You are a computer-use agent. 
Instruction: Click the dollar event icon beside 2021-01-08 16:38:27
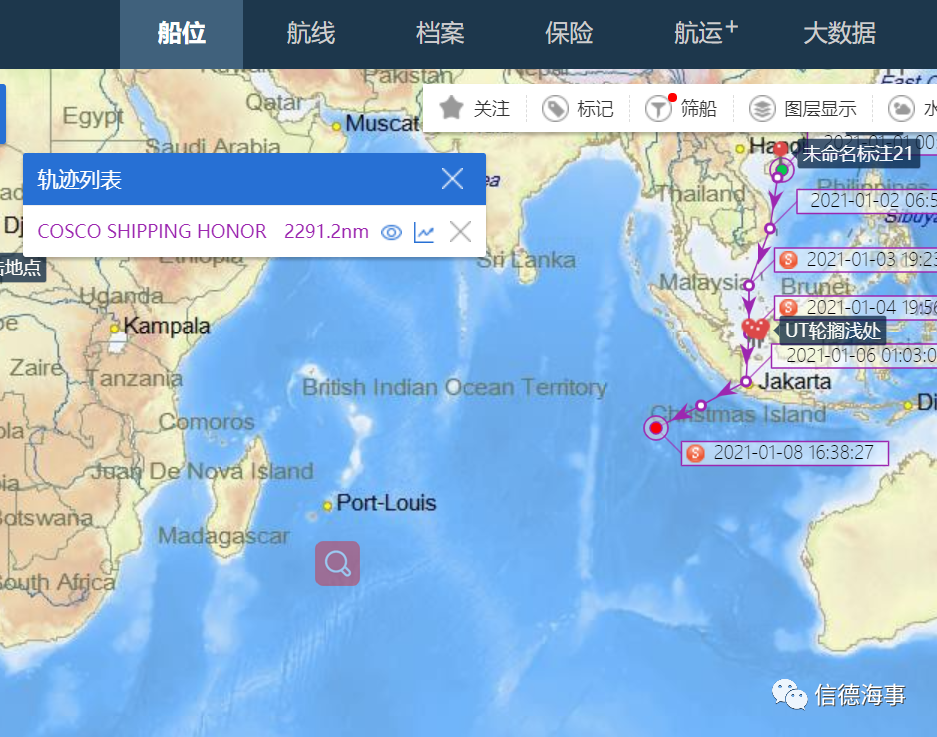tap(694, 453)
